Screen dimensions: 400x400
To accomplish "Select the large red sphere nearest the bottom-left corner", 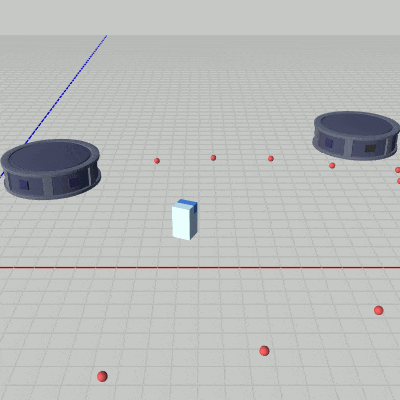I will coord(102,376).
